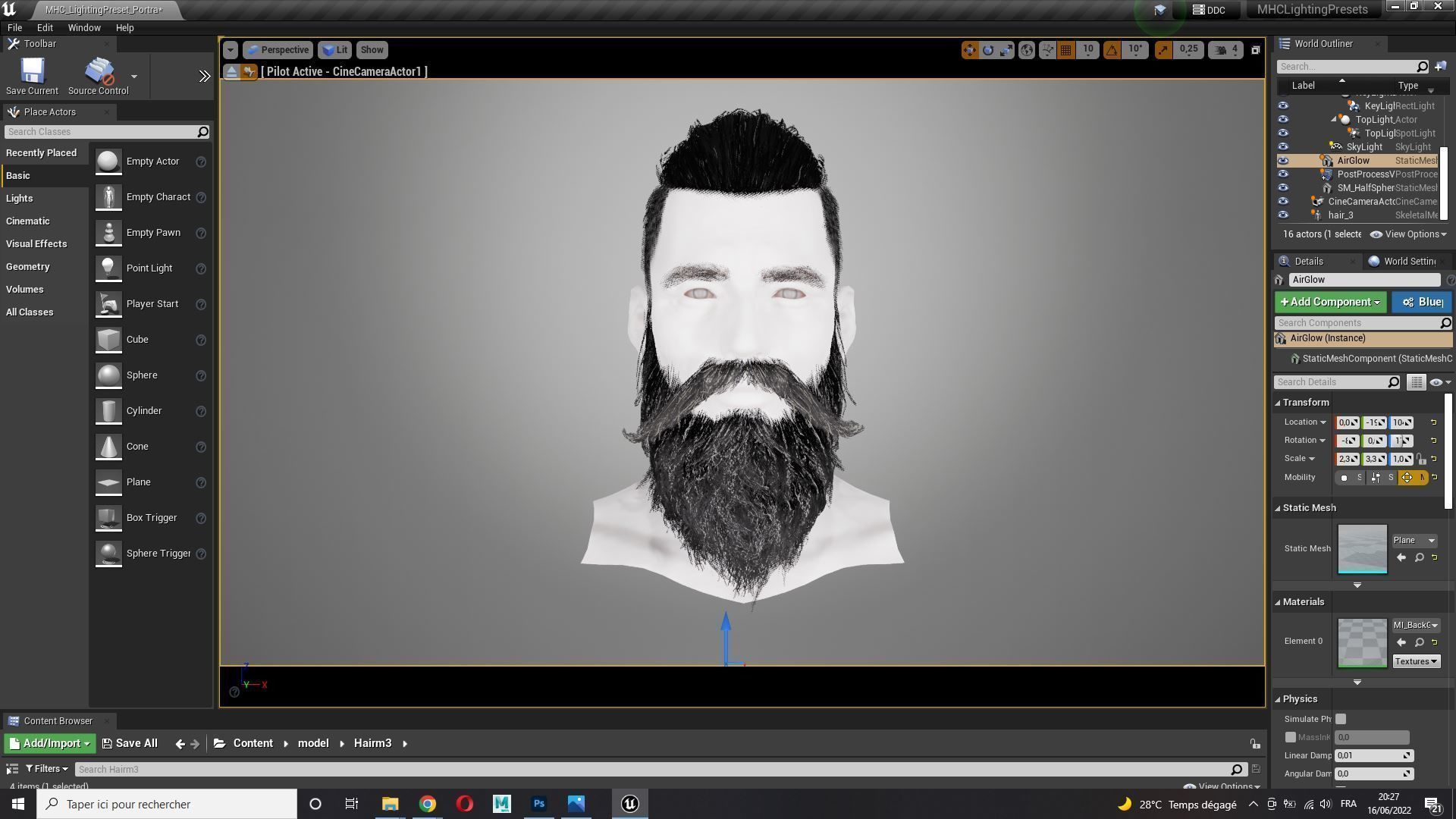Open help for Empty Actor
1456x819 pixels.
(x=201, y=162)
